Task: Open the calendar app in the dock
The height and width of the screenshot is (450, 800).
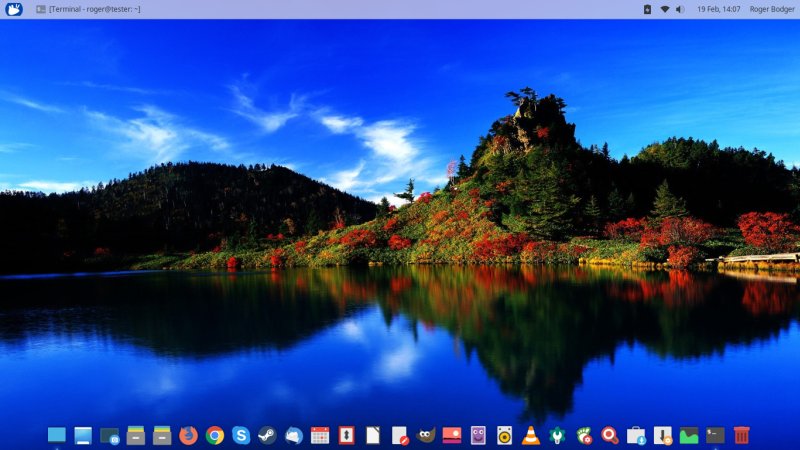Action: 320,436
